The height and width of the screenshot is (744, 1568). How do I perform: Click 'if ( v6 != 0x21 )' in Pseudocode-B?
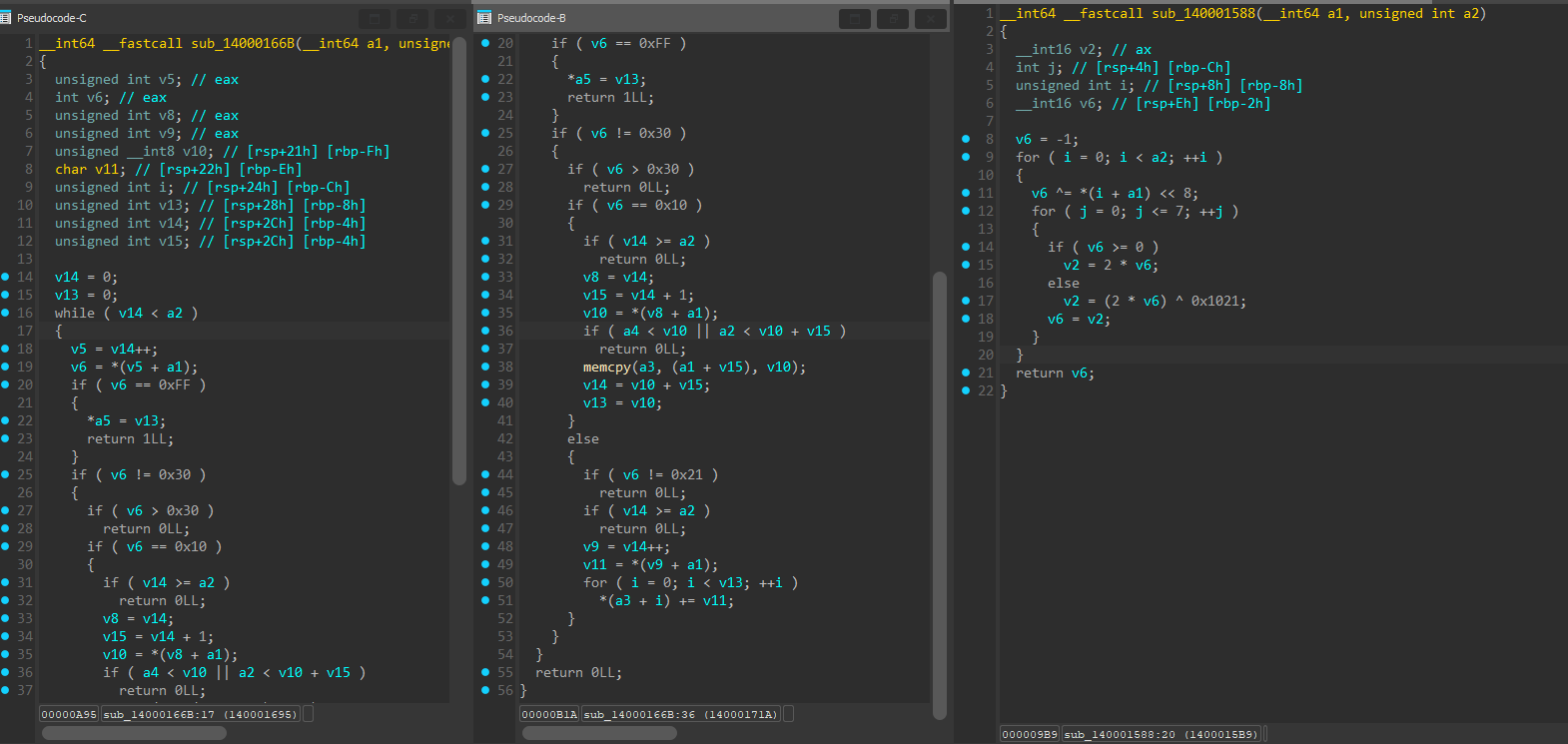coord(650,474)
